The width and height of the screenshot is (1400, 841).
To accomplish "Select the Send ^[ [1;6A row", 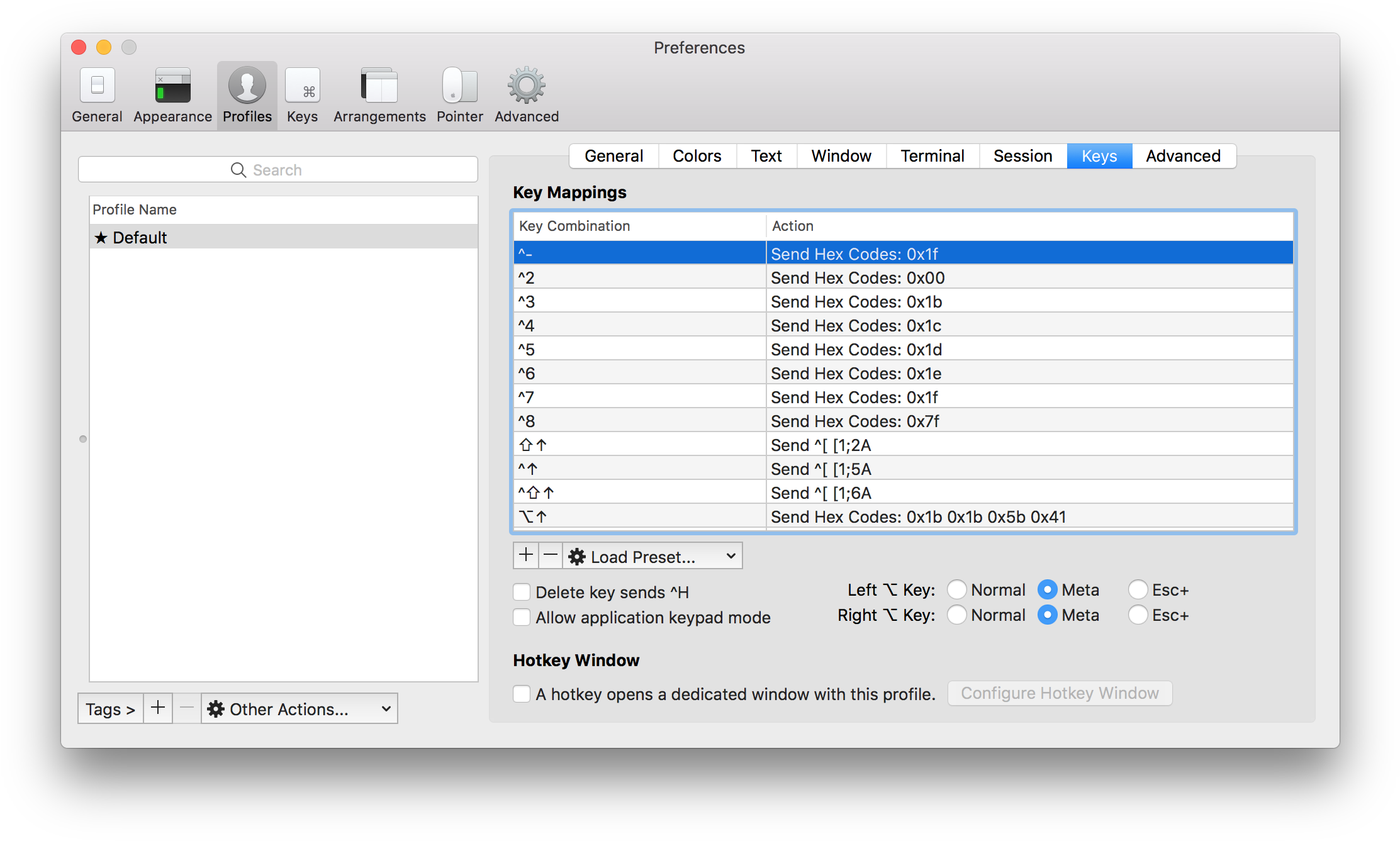I will click(x=904, y=493).
